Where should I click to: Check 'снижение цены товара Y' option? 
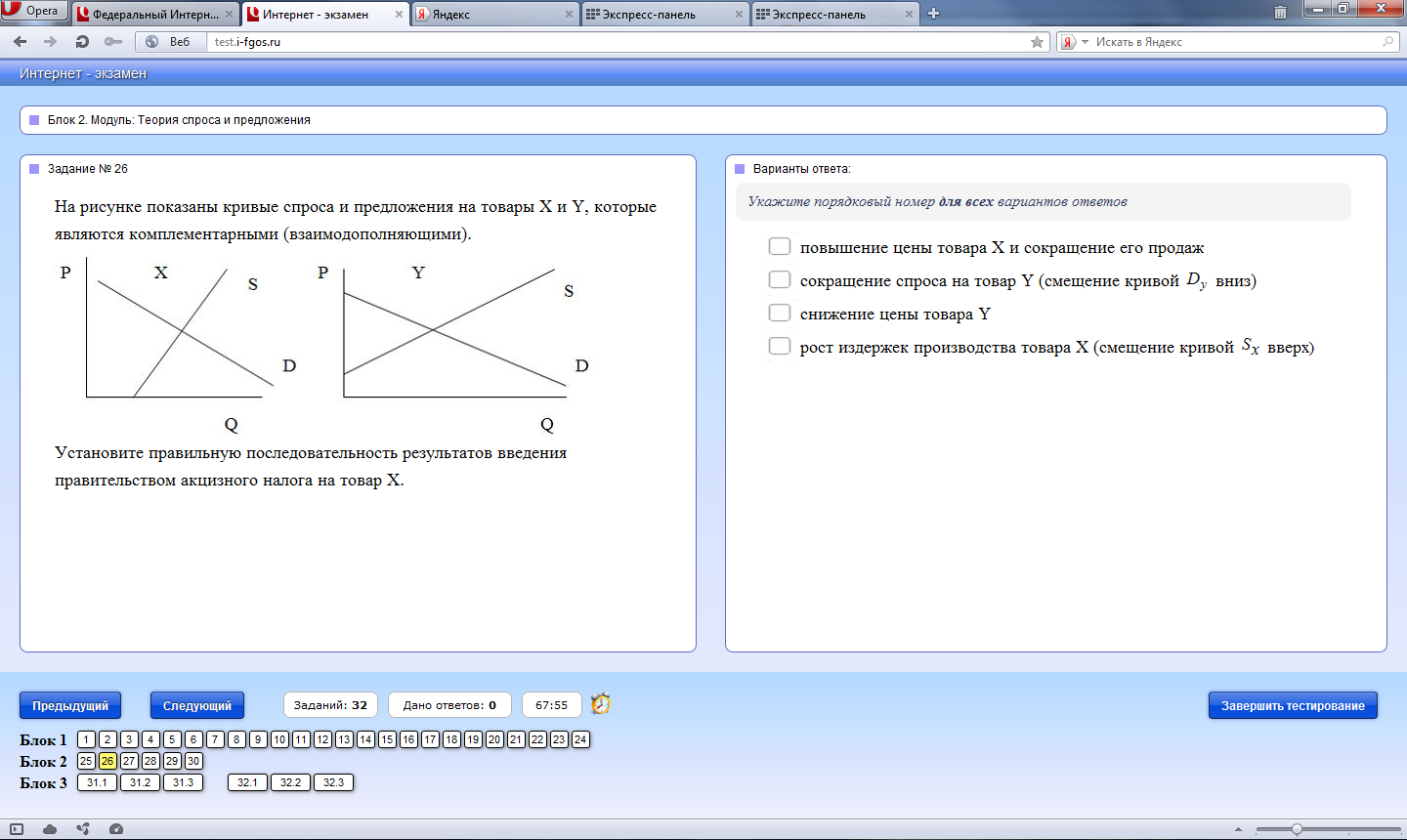(x=779, y=314)
